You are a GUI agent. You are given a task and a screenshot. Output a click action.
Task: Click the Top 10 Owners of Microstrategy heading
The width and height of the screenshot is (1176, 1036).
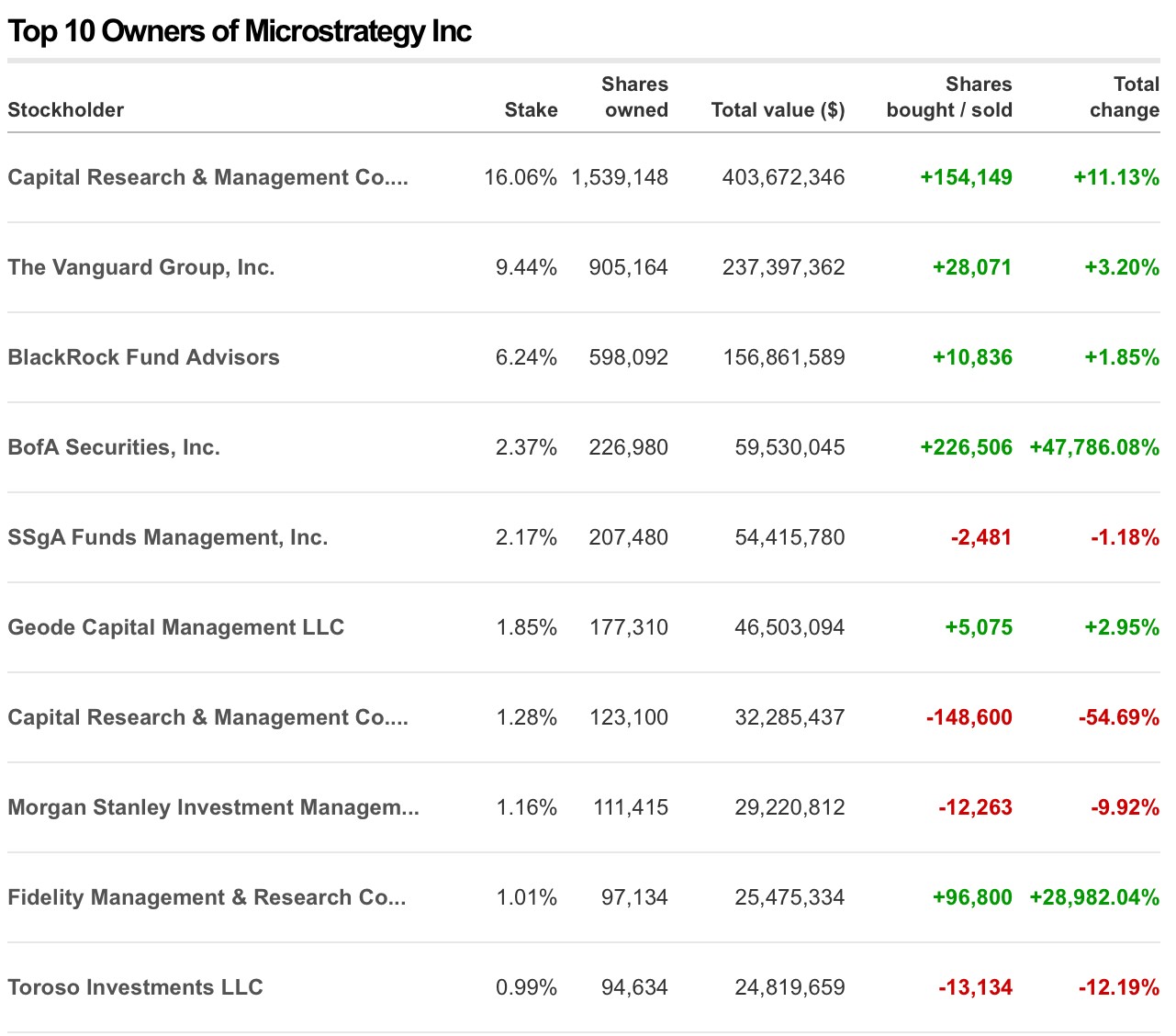coord(239,31)
